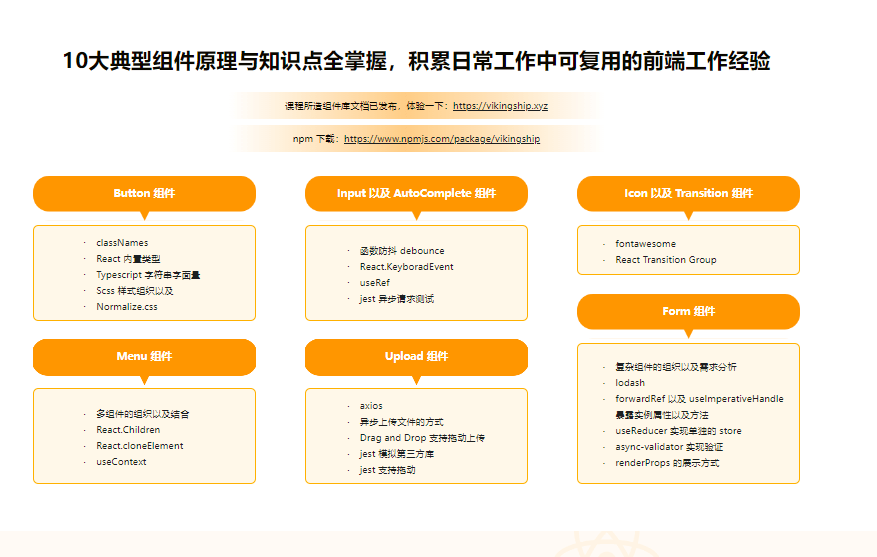The width and height of the screenshot is (877, 557).
Task: Select the lodash list item
Action: tap(630, 383)
